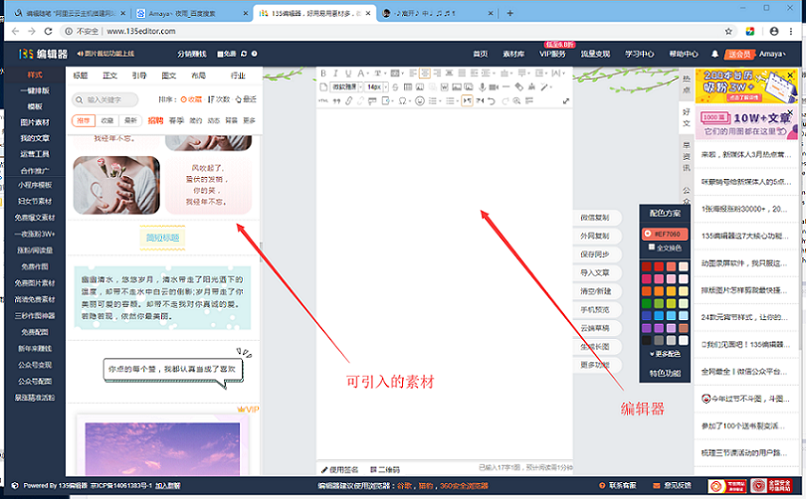Image resolution: width=806 pixels, height=499 pixels.
Task: Open new browser tab with plus
Action: [x=510, y=13]
